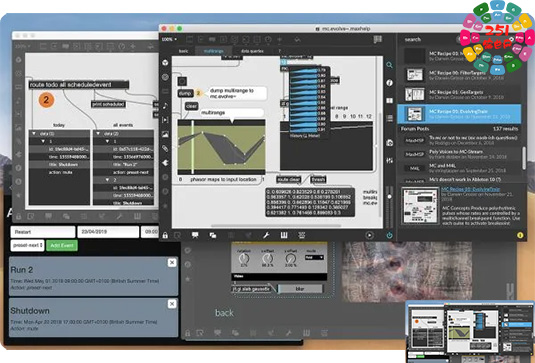
Task: Click the snapshots camera icon in right sidebar
Action: click(389, 143)
